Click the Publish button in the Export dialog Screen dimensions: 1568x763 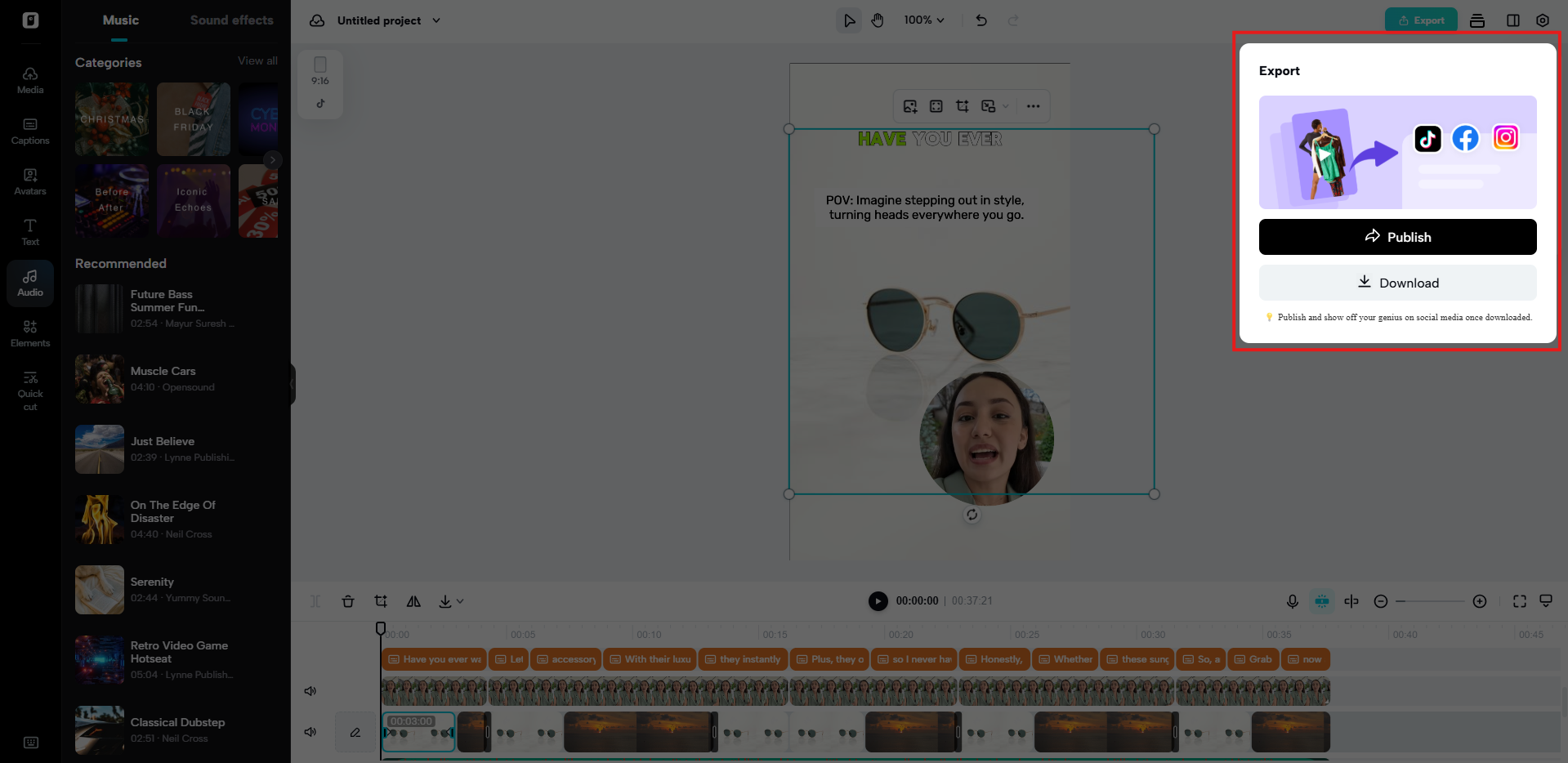point(1397,237)
